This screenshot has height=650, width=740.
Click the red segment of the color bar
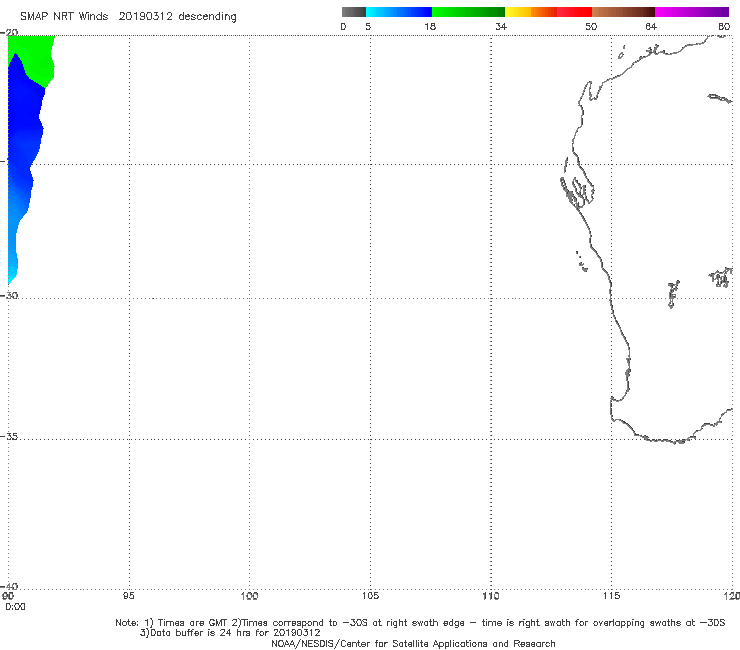point(574,12)
